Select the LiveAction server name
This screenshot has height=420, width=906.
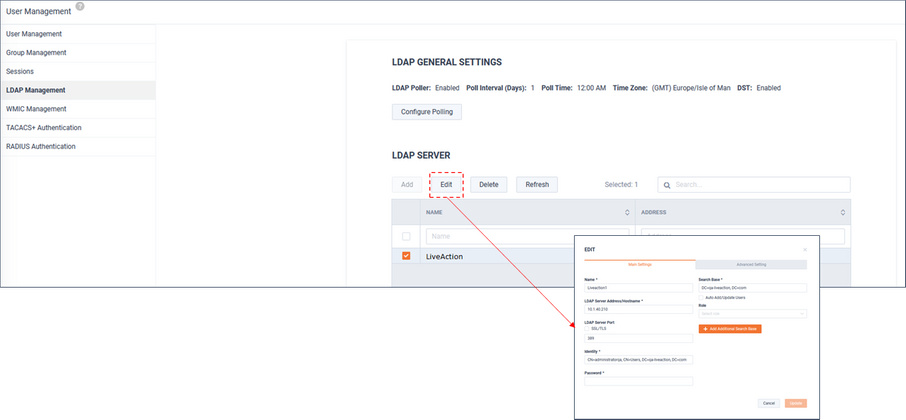coord(444,257)
